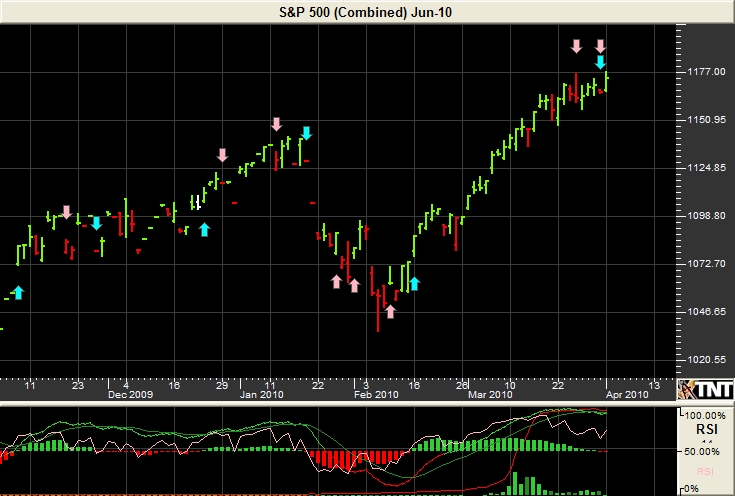
Task: Select the 1020.55 price axis label
Action: pos(706,360)
